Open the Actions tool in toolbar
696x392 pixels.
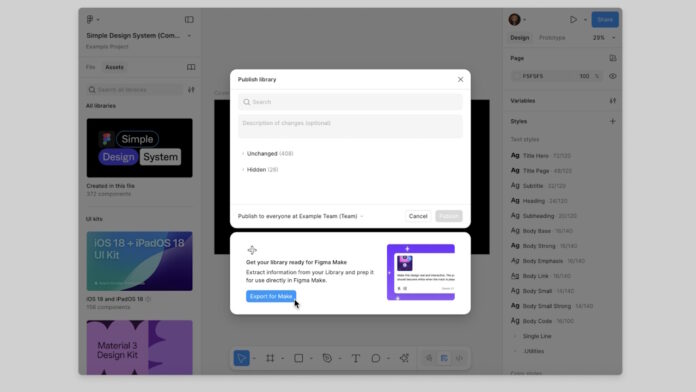[404, 358]
